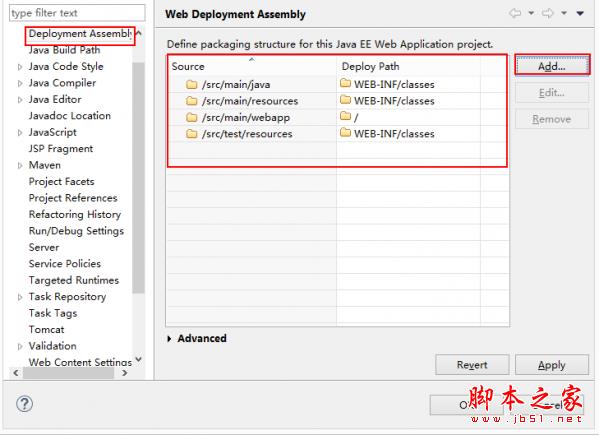
Task: Expand the Maven node
Action: click(20, 165)
